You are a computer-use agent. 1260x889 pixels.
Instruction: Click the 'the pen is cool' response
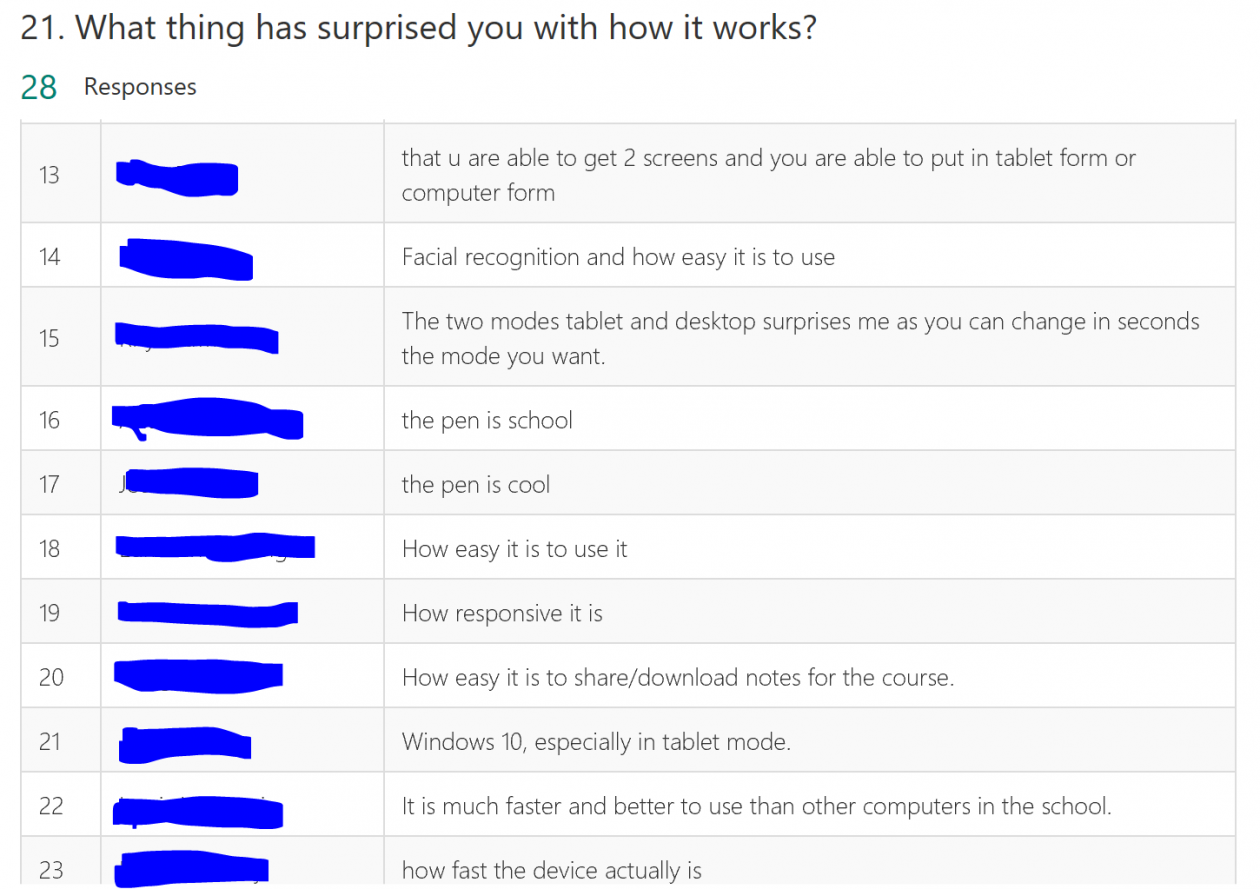[476, 485]
